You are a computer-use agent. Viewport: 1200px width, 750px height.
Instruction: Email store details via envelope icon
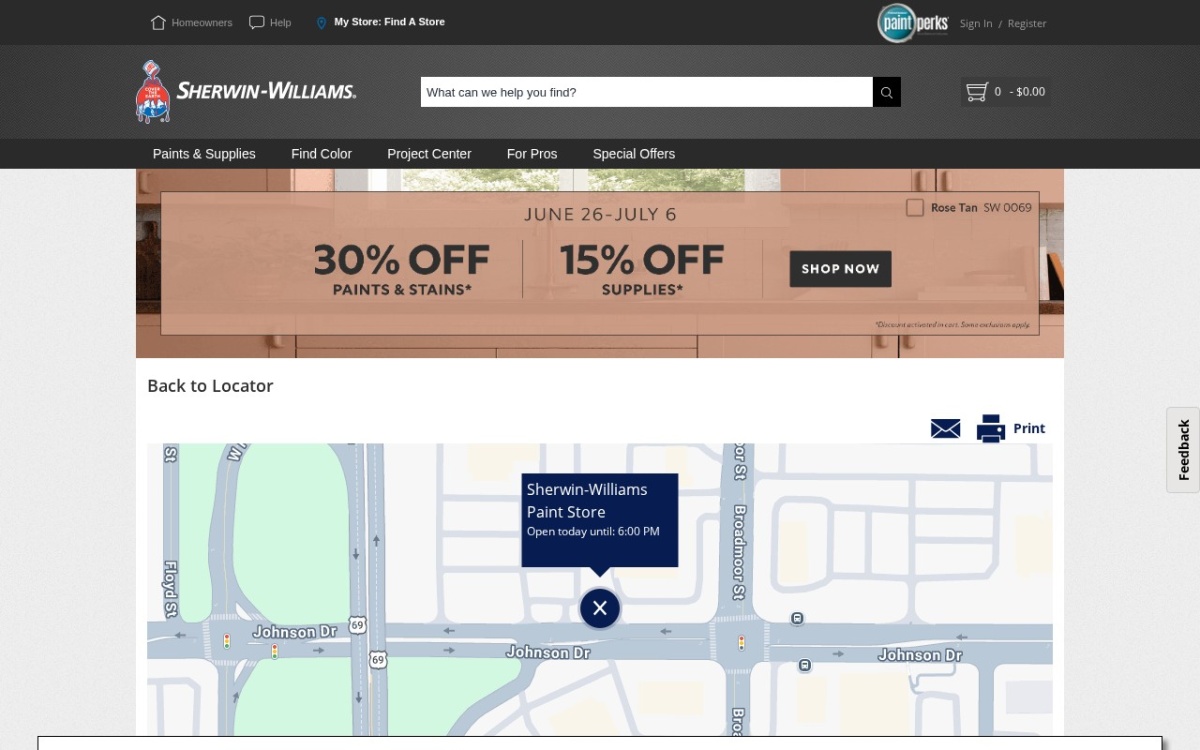click(945, 428)
